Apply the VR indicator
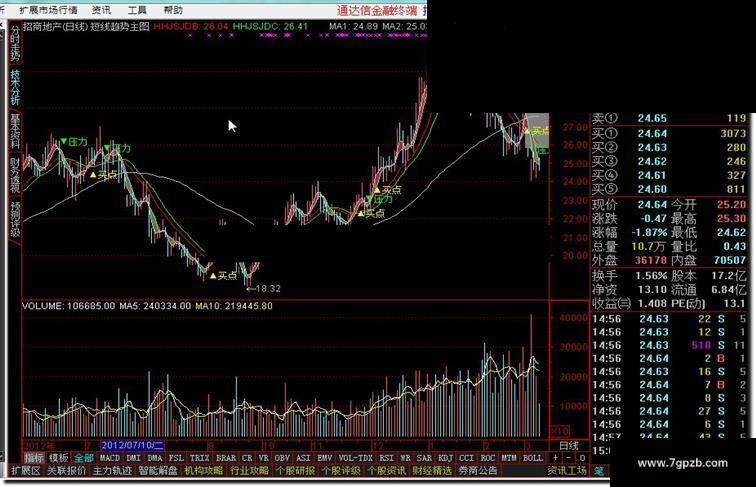This screenshot has width=756, height=487. (x=264, y=458)
